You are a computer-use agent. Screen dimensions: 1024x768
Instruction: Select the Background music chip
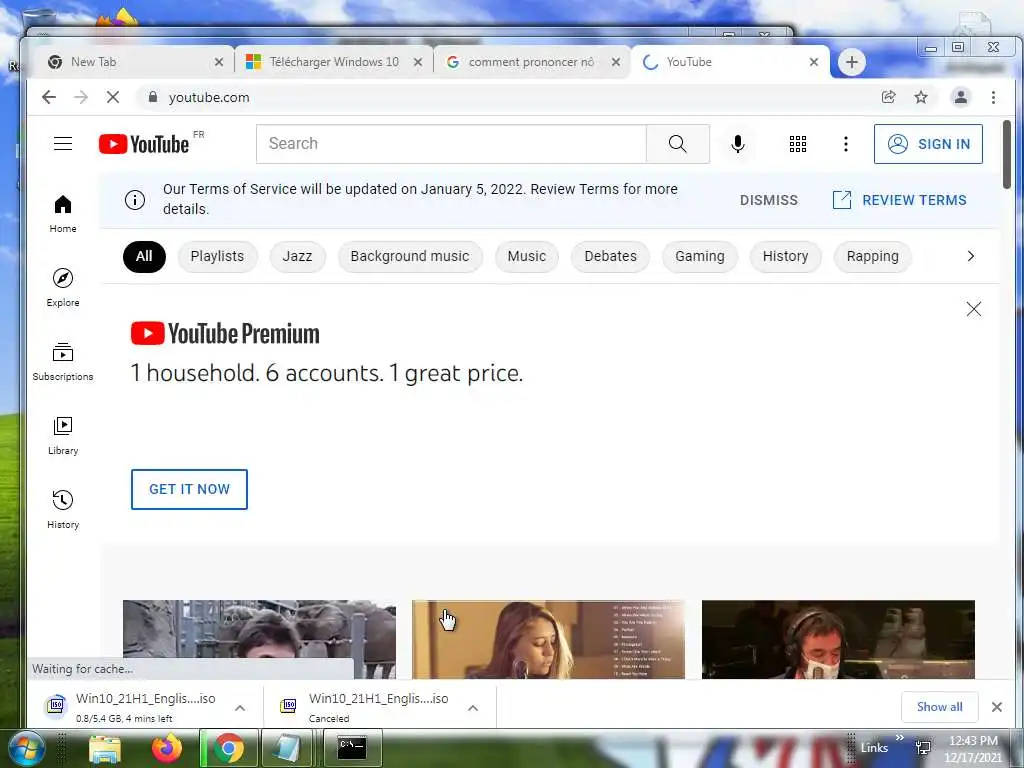tap(410, 256)
